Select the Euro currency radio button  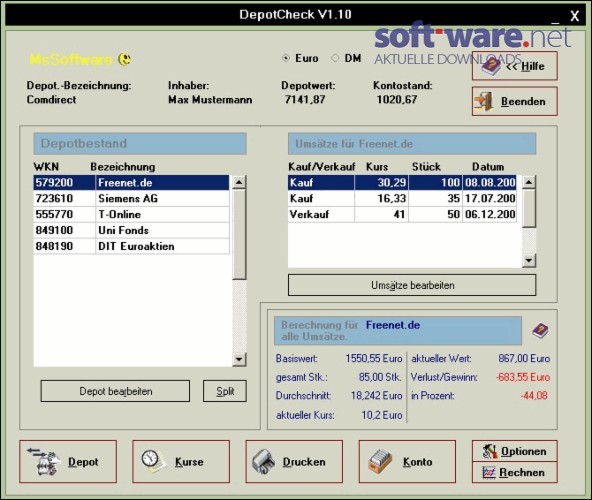click(x=286, y=58)
